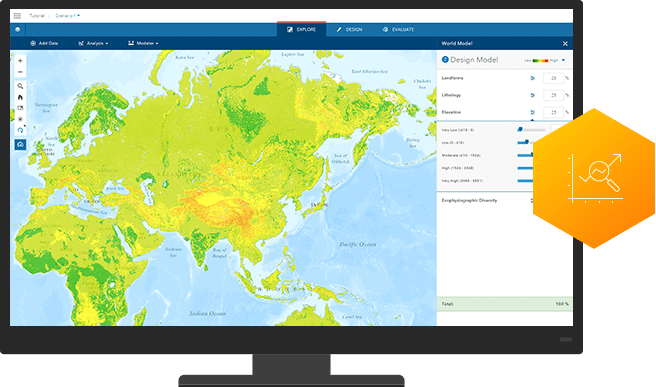
Task: Click the highlighted dashboard gauge tool
Action: pyautogui.click(x=20, y=145)
